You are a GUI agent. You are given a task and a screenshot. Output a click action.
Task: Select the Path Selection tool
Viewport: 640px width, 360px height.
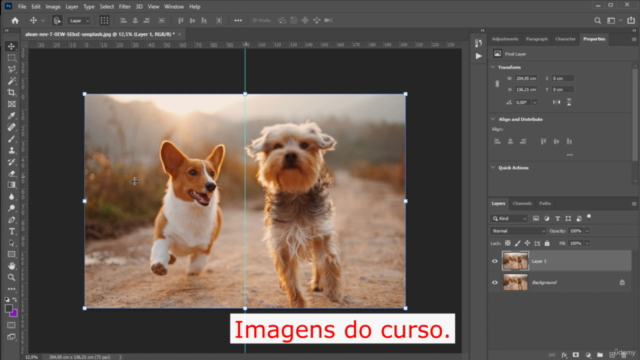(x=11, y=243)
